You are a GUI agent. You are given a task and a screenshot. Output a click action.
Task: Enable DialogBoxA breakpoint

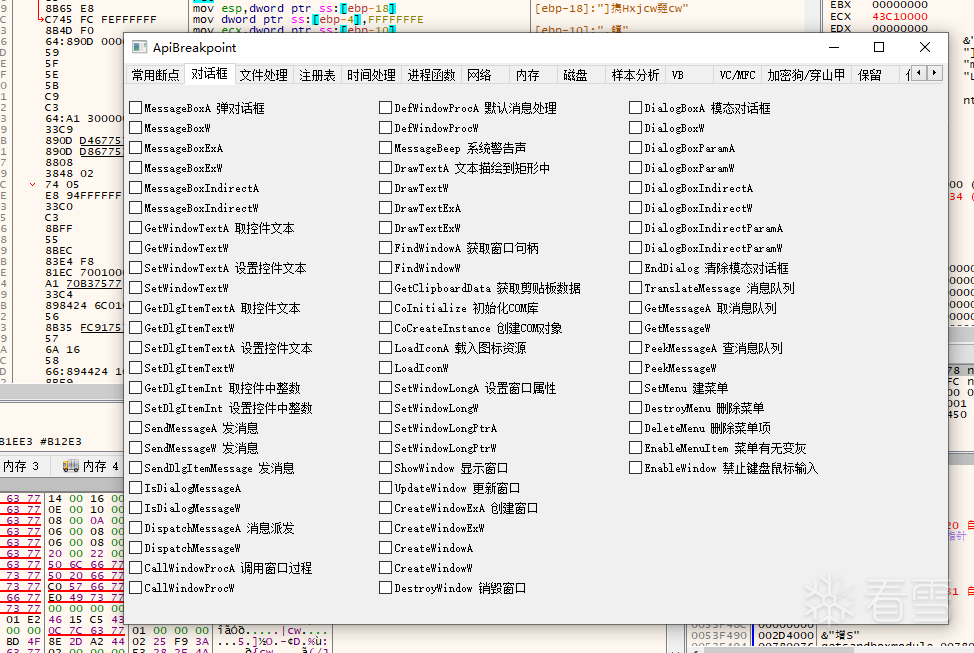coord(635,107)
